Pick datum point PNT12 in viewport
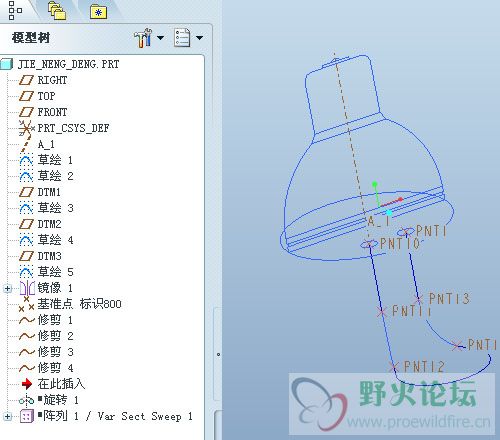The image size is (500, 440). tap(394, 367)
